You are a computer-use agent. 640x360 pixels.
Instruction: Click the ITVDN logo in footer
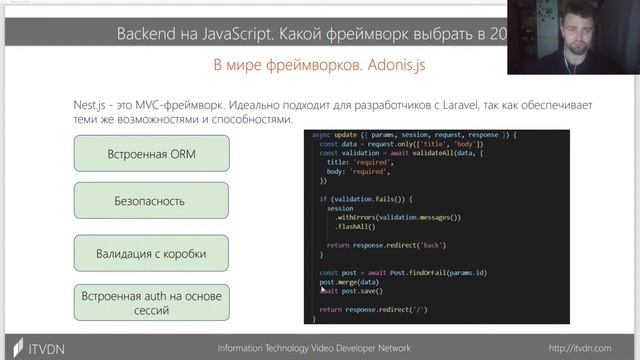[x=39, y=349]
